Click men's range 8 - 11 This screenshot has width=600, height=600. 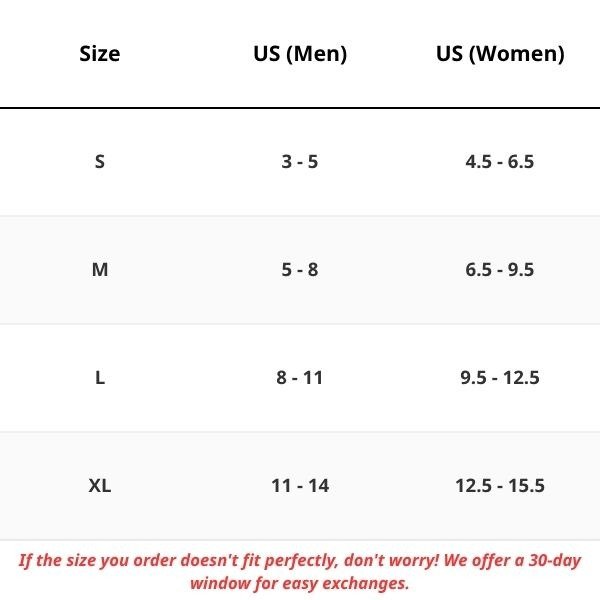click(300, 377)
